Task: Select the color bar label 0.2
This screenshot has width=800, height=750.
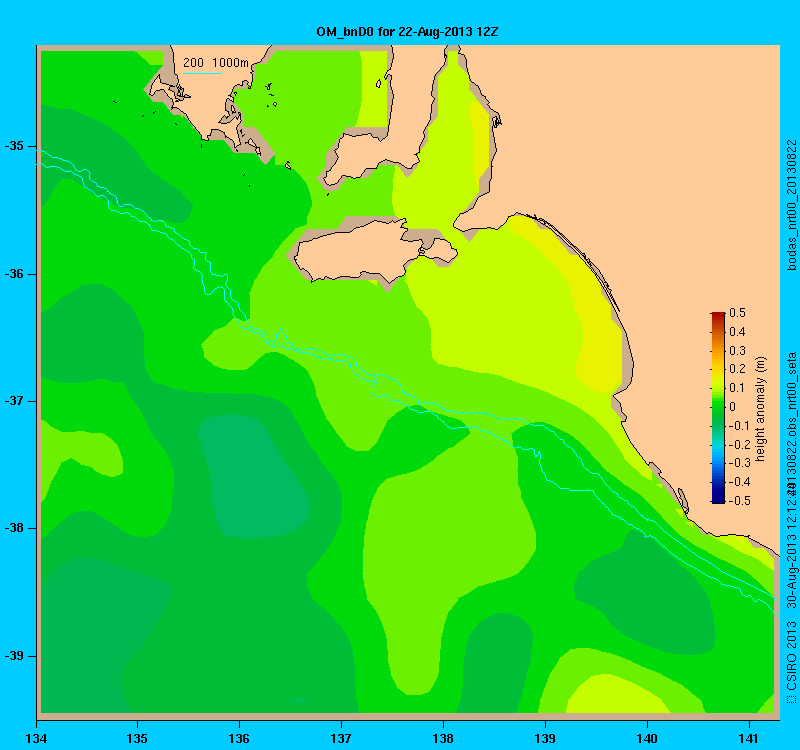Action: [x=737, y=369]
